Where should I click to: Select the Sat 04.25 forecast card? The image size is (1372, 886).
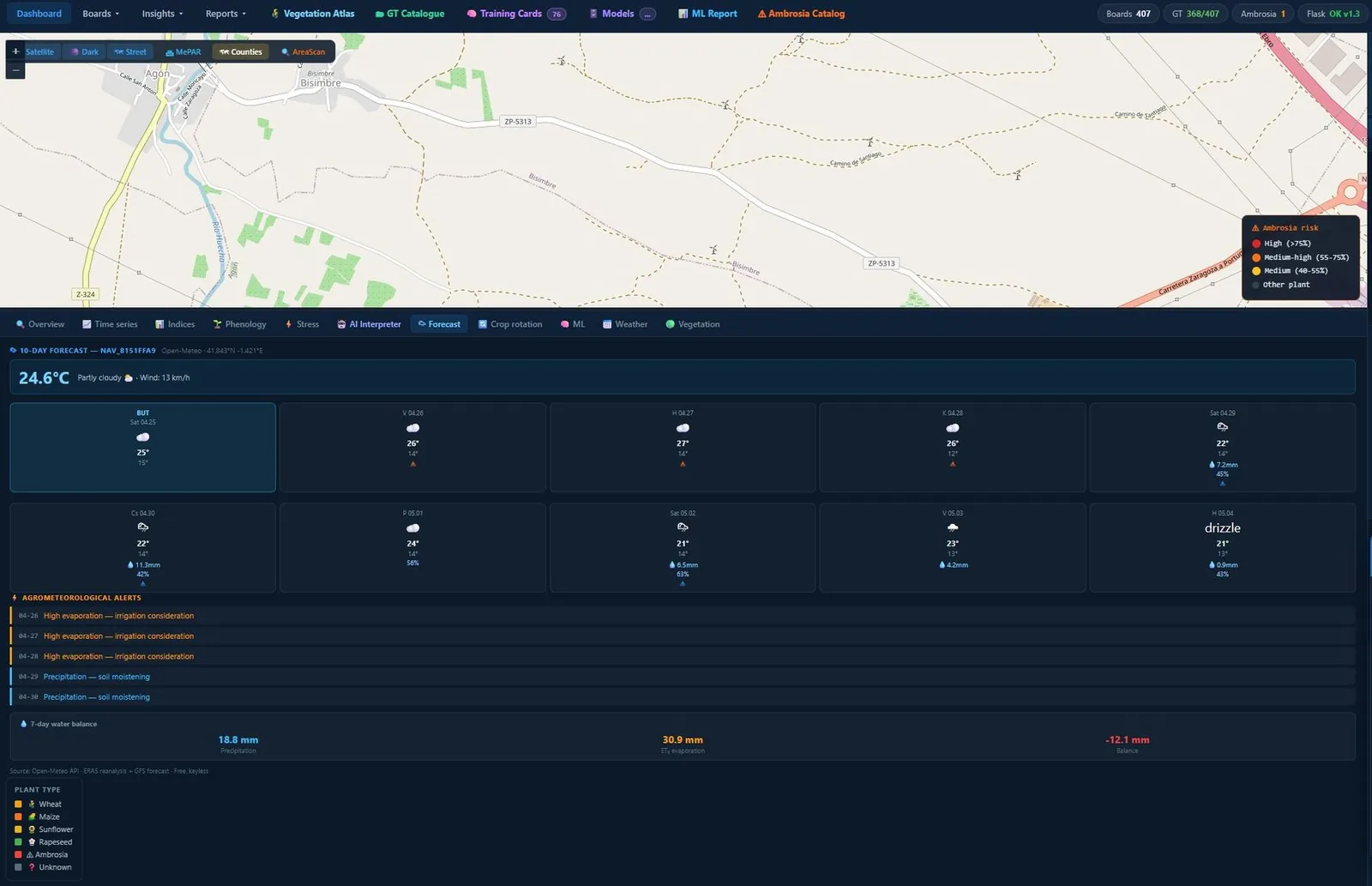coord(142,448)
